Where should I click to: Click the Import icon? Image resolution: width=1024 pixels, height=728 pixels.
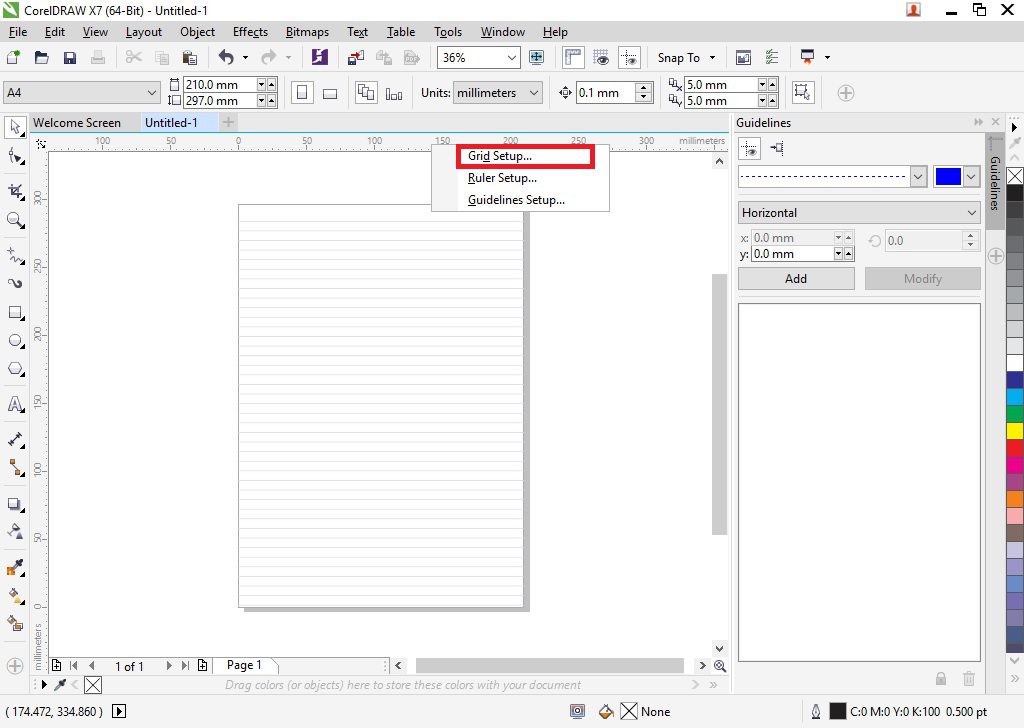click(x=356, y=57)
